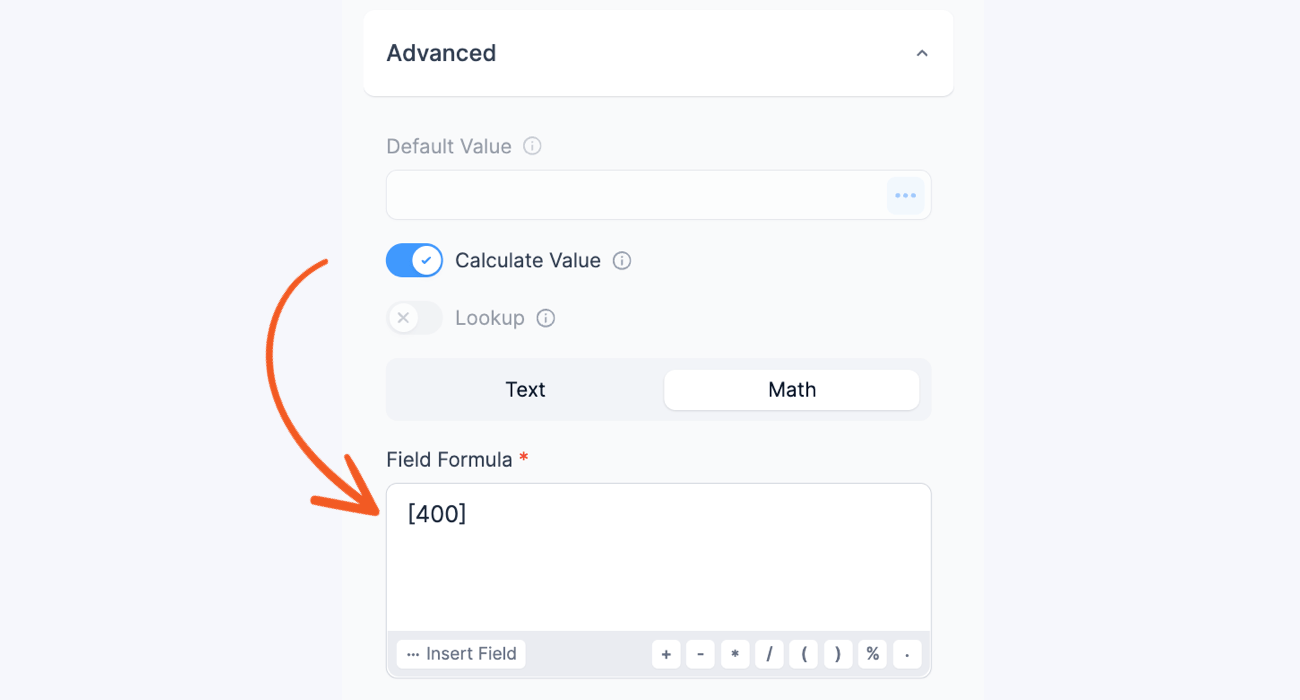Viewport: 1300px width, 700px height.
Task: Collapse the Advanced section
Action: coord(921,53)
